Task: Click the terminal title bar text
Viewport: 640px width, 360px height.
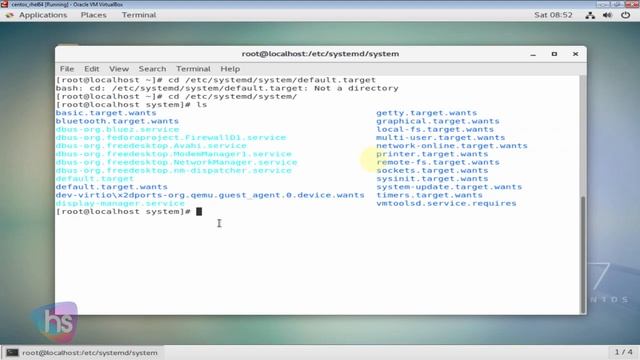Action: pyautogui.click(x=320, y=54)
